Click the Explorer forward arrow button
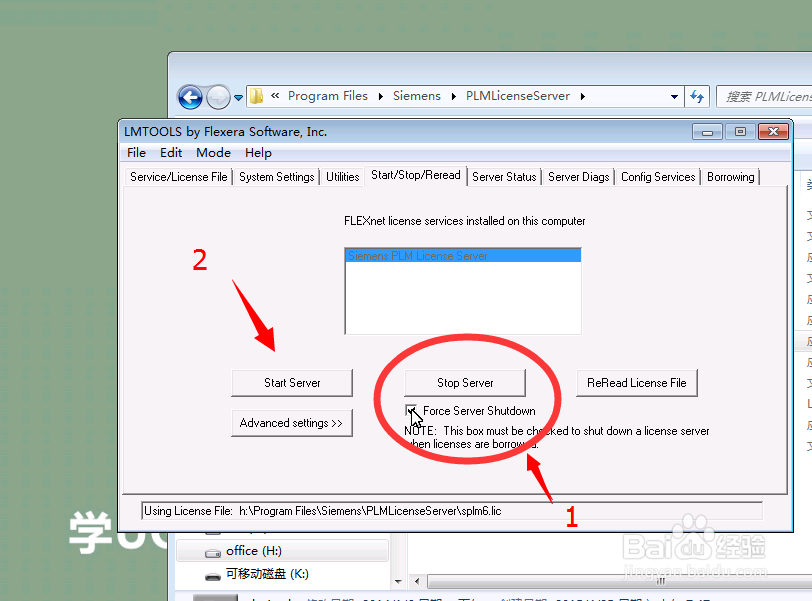The width and height of the screenshot is (812, 601). click(218, 97)
